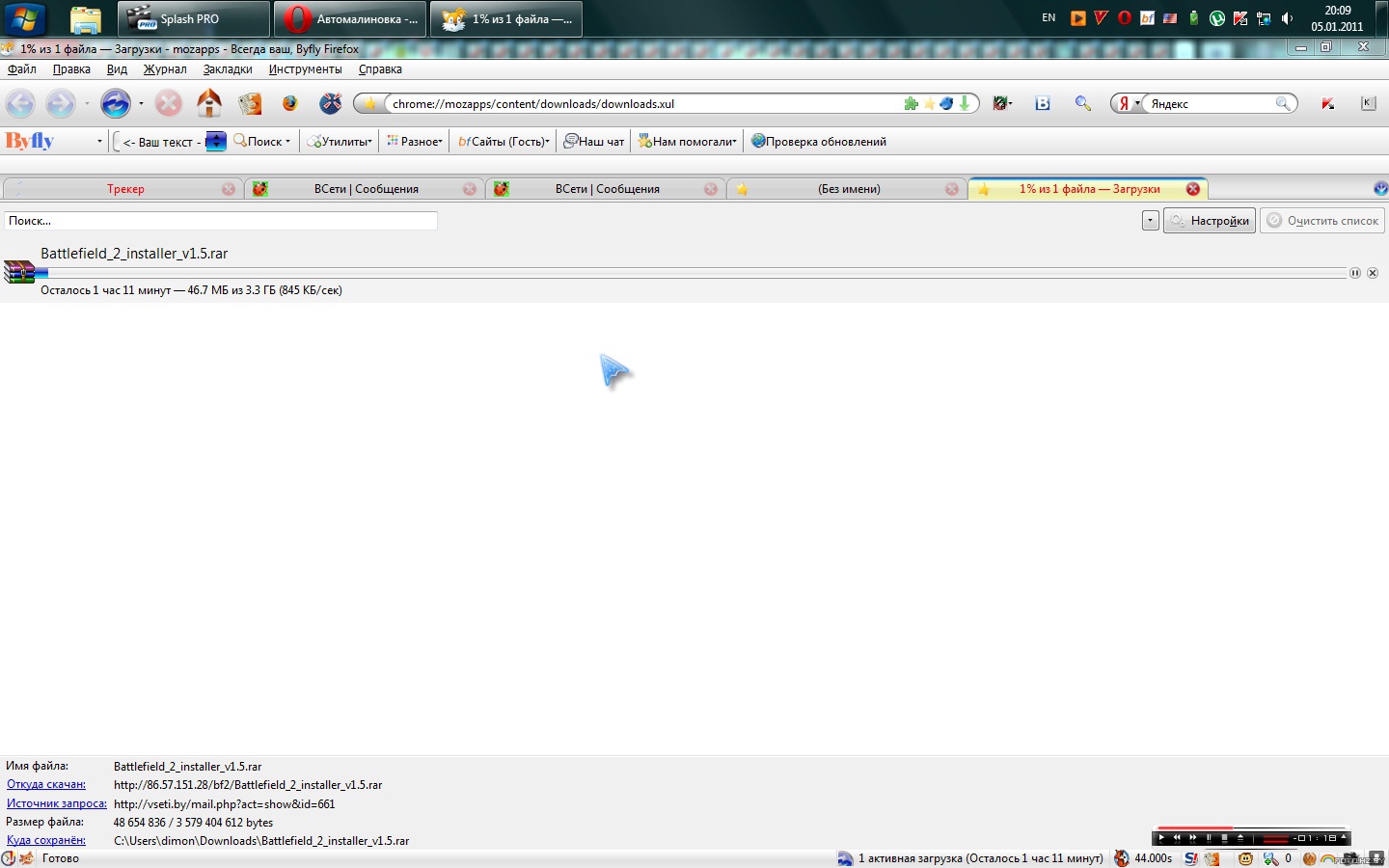Expand the Нам помогали dropdown
Image resolution: width=1389 pixels, height=868 pixels.
click(734, 142)
